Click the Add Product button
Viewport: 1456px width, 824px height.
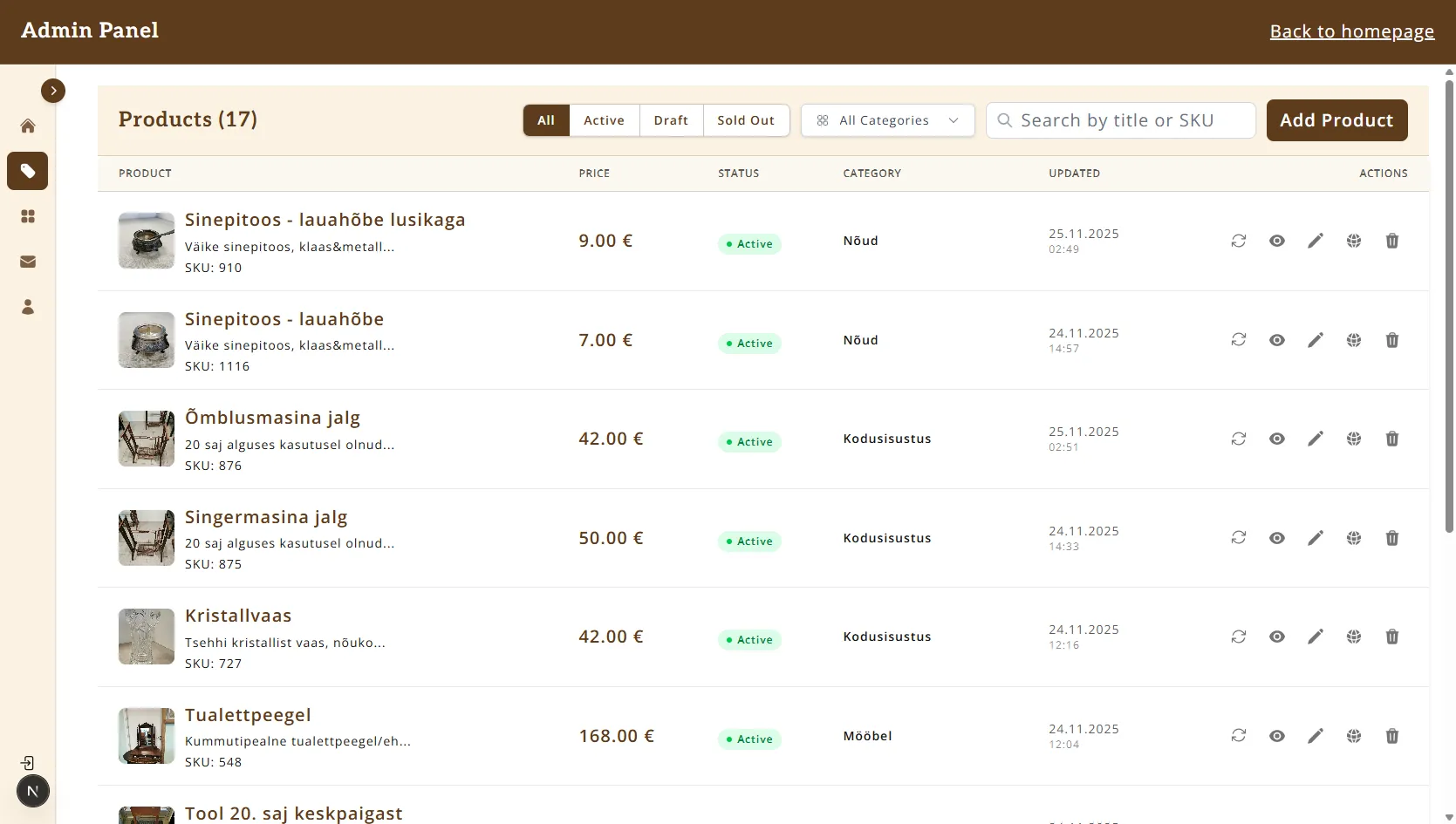pos(1336,120)
